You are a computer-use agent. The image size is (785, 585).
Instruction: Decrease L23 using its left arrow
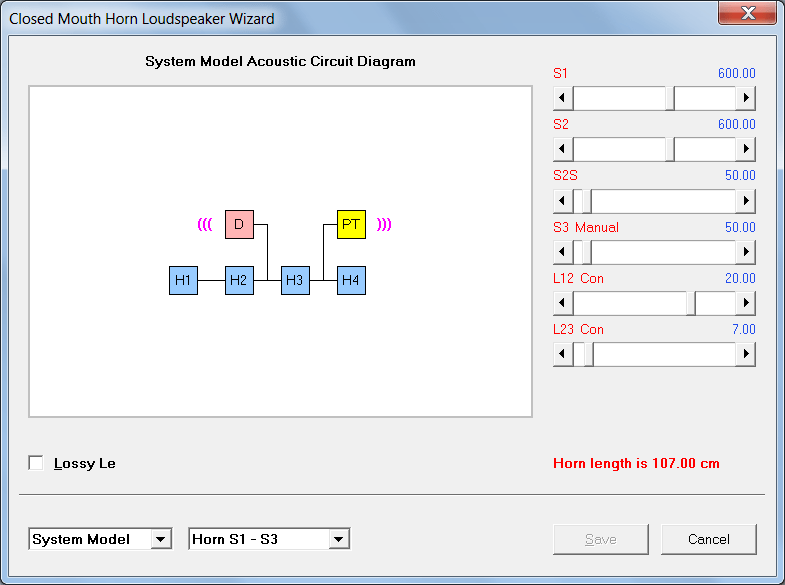click(x=563, y=354)
